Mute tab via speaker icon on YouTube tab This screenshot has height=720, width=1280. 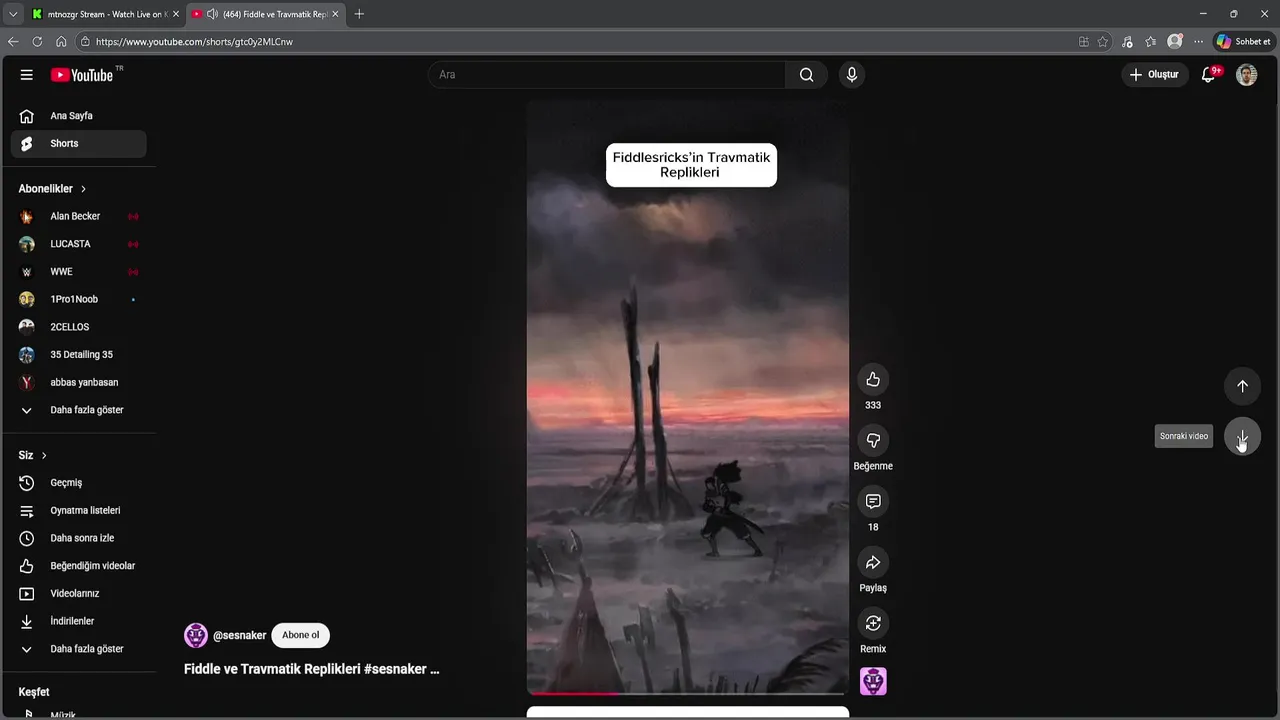pos(212,14)
